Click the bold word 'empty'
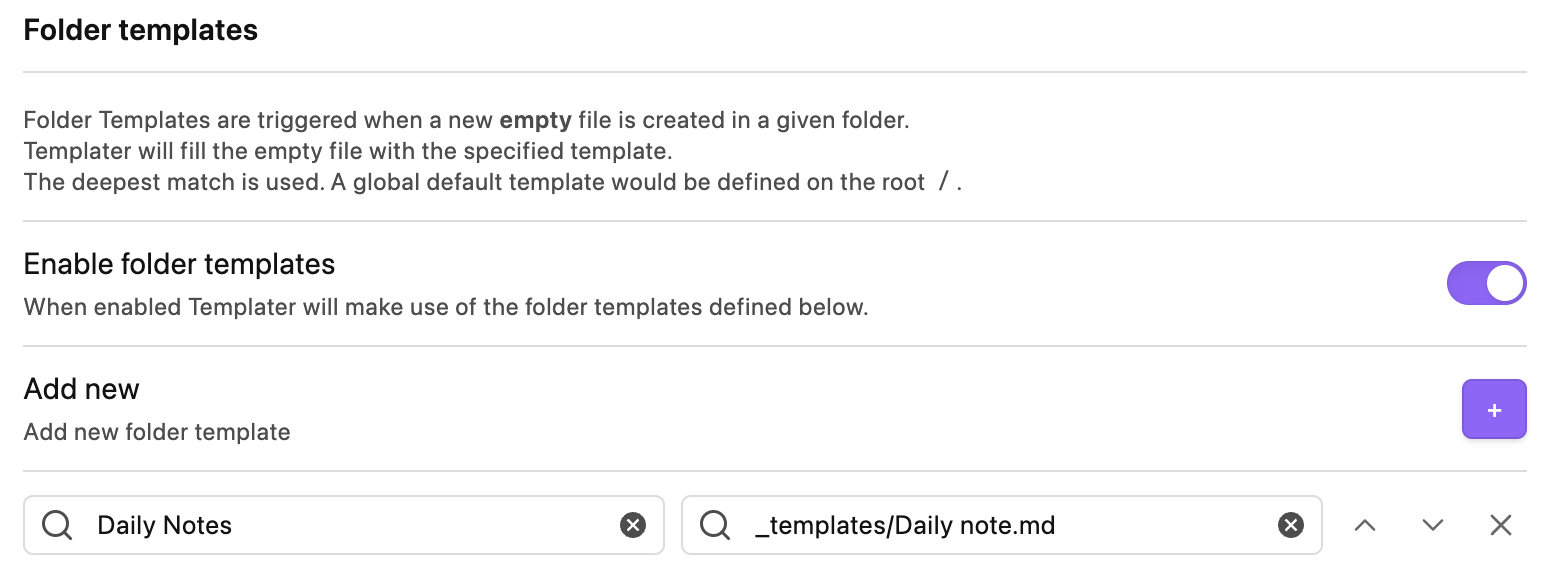 click(535, 121)
